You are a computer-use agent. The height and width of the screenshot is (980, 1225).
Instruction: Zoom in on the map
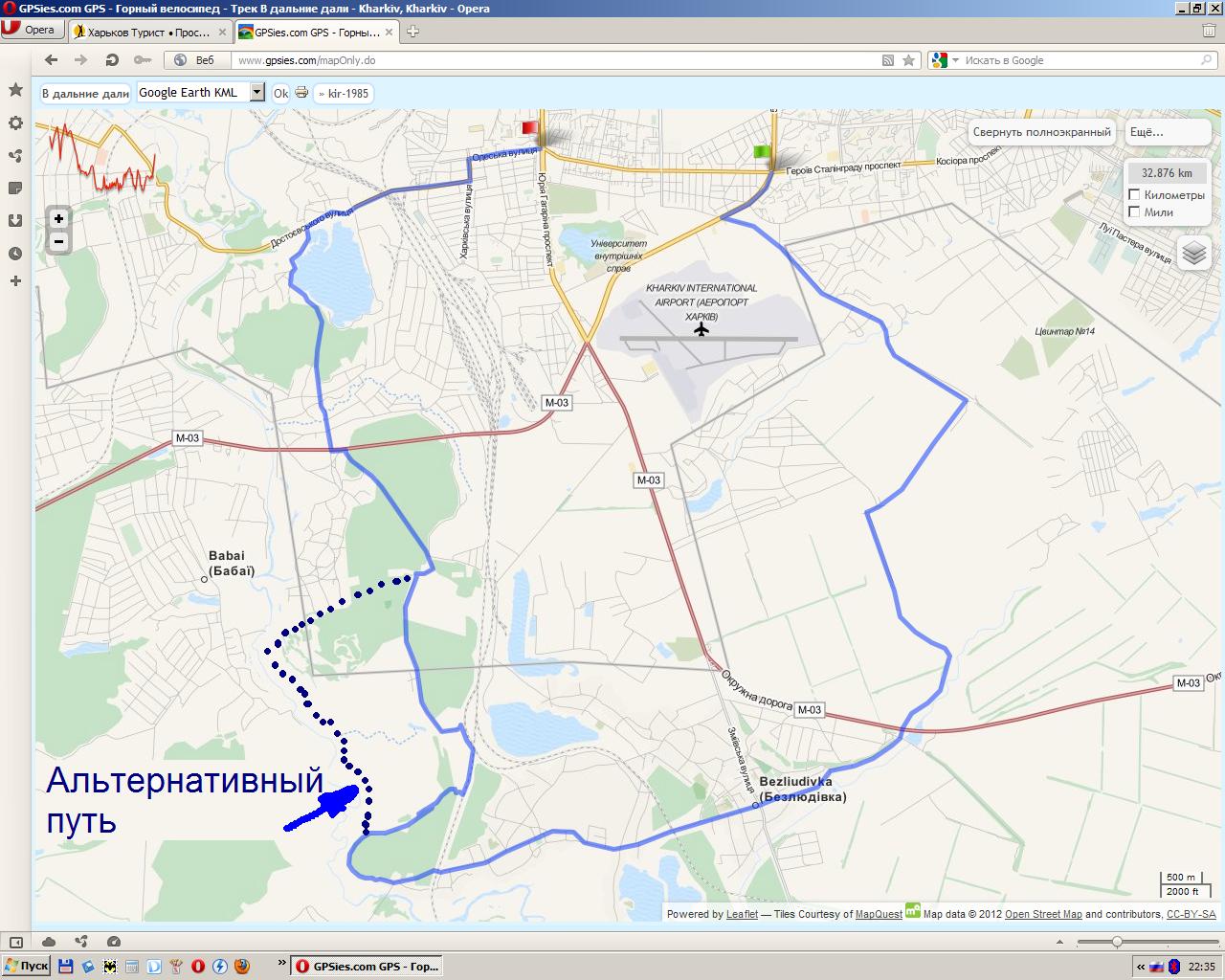coord(58,218)
